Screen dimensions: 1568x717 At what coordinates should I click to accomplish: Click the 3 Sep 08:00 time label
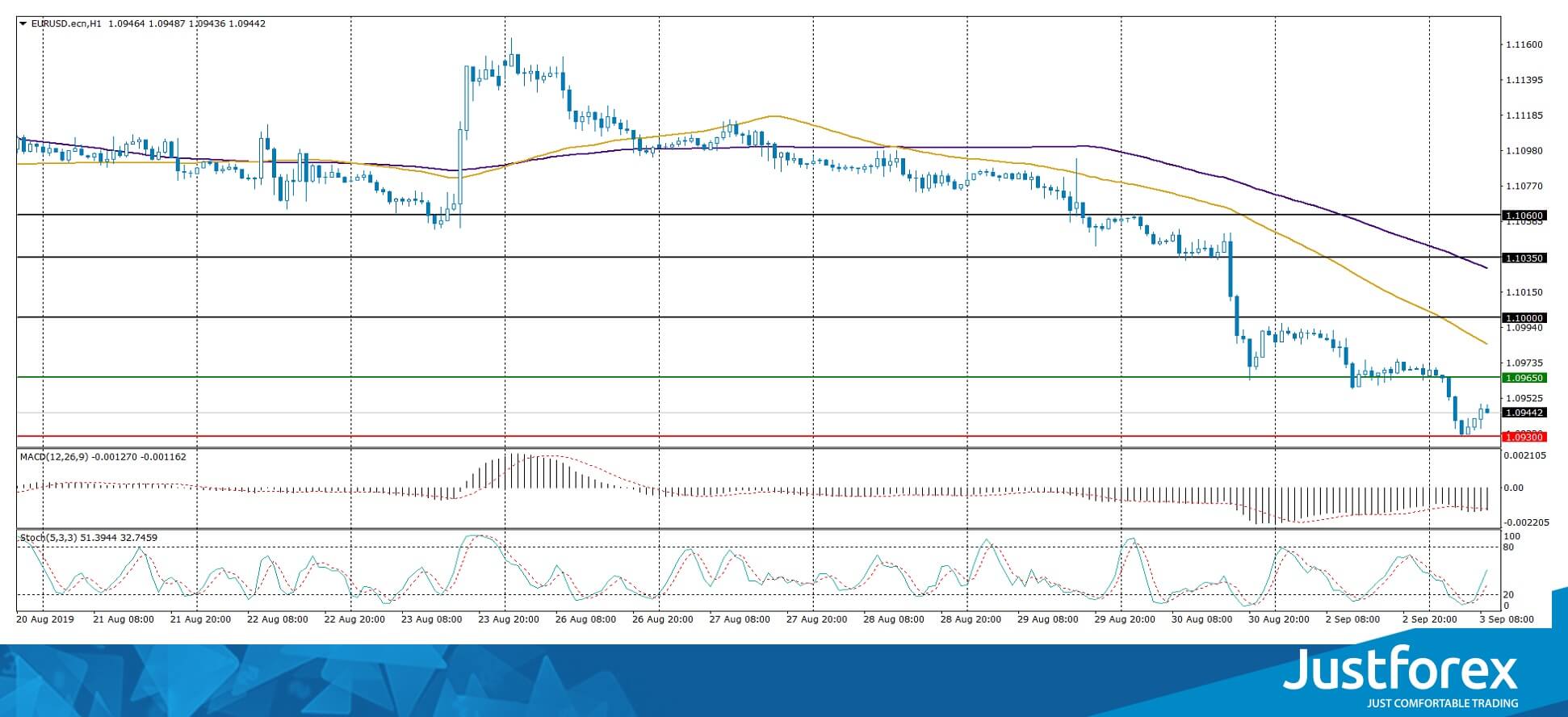1507,619
